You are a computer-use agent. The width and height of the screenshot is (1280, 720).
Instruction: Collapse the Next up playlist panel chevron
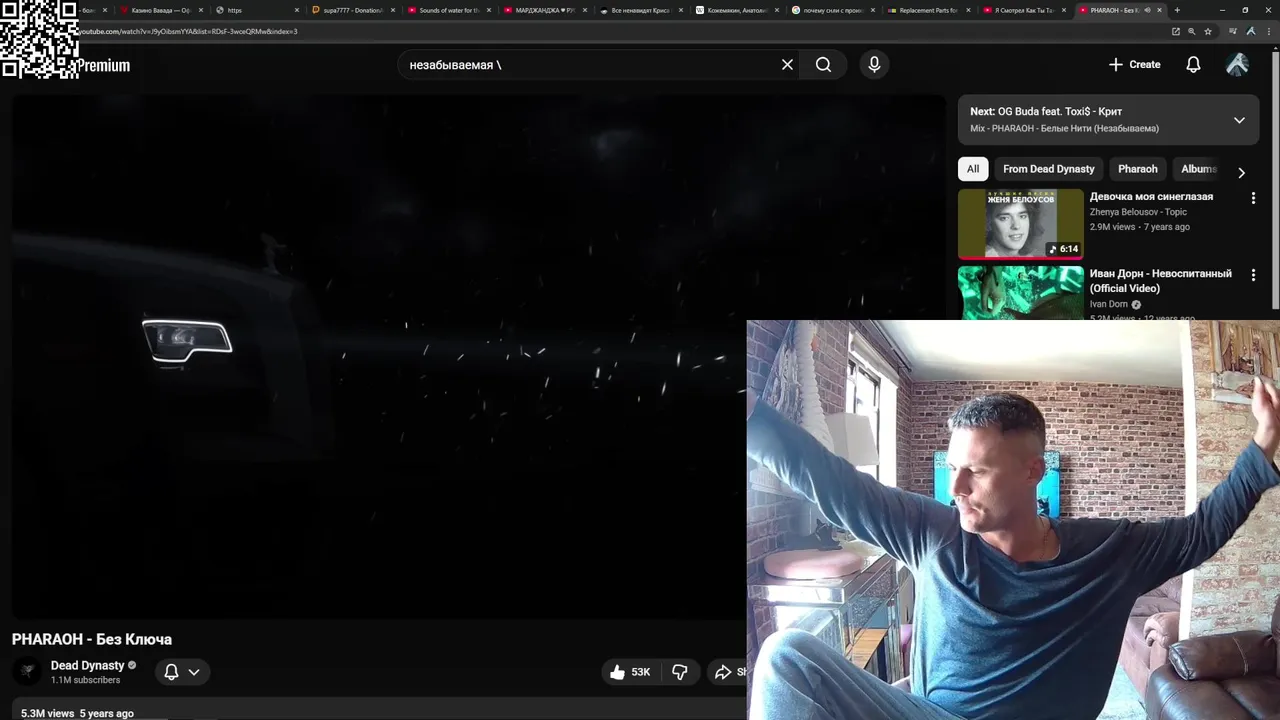tap(1239, 120)
